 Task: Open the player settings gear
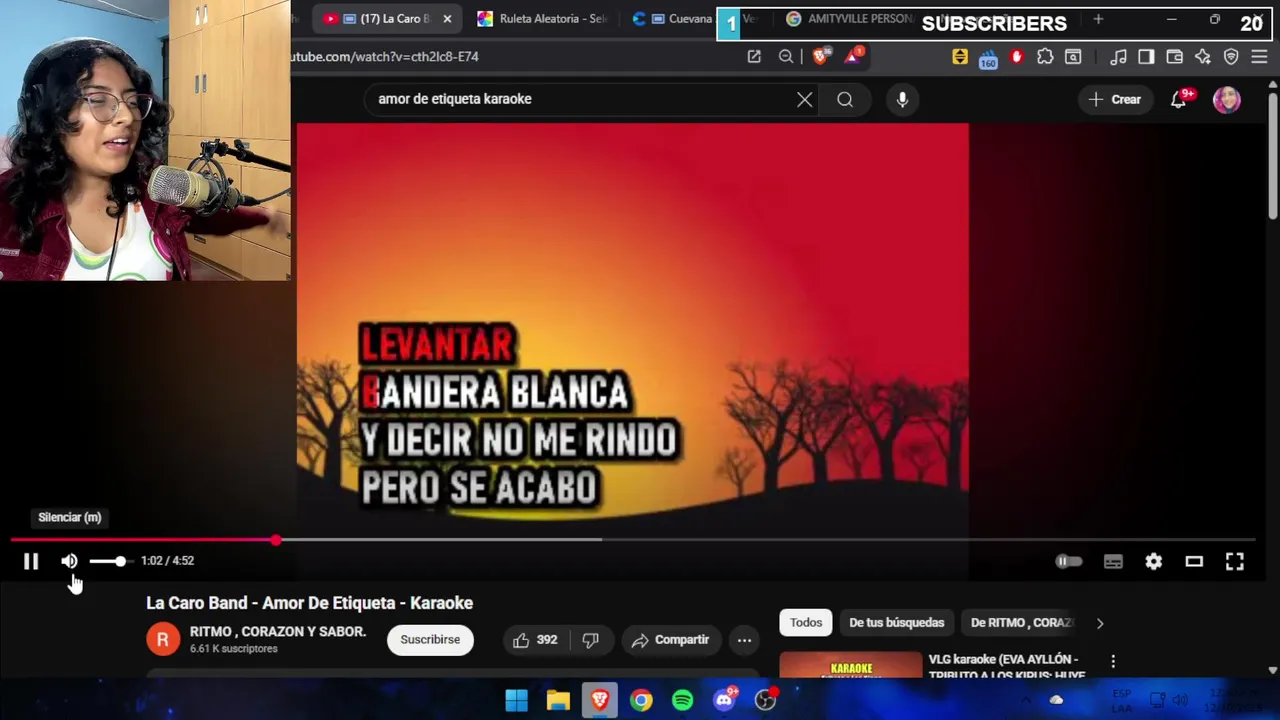[x=1154, y=562]
